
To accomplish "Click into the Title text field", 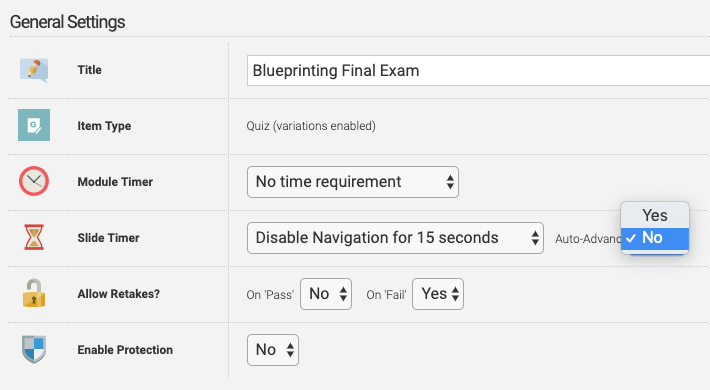I will click(x=478, y=70).
